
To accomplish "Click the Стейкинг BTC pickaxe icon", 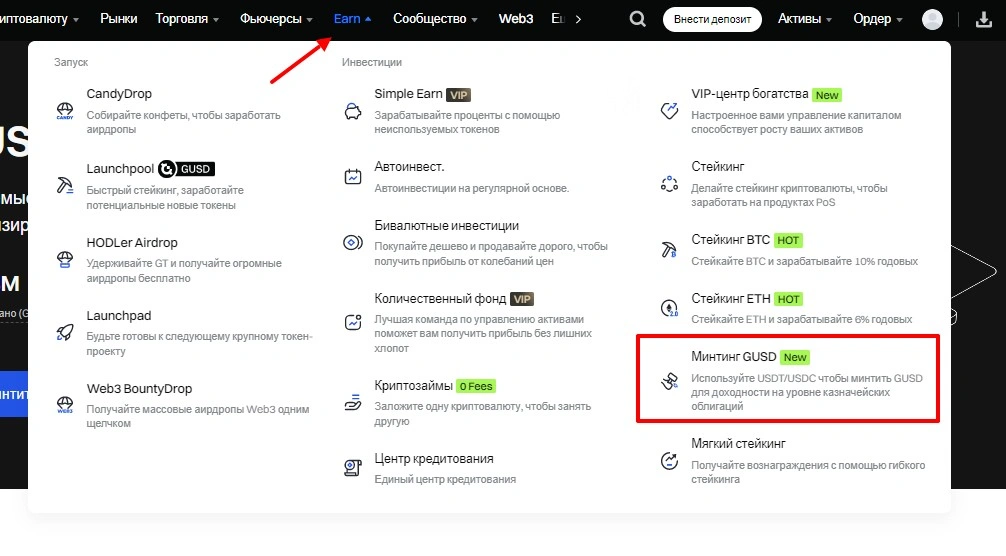I will [x=669, y=249].
